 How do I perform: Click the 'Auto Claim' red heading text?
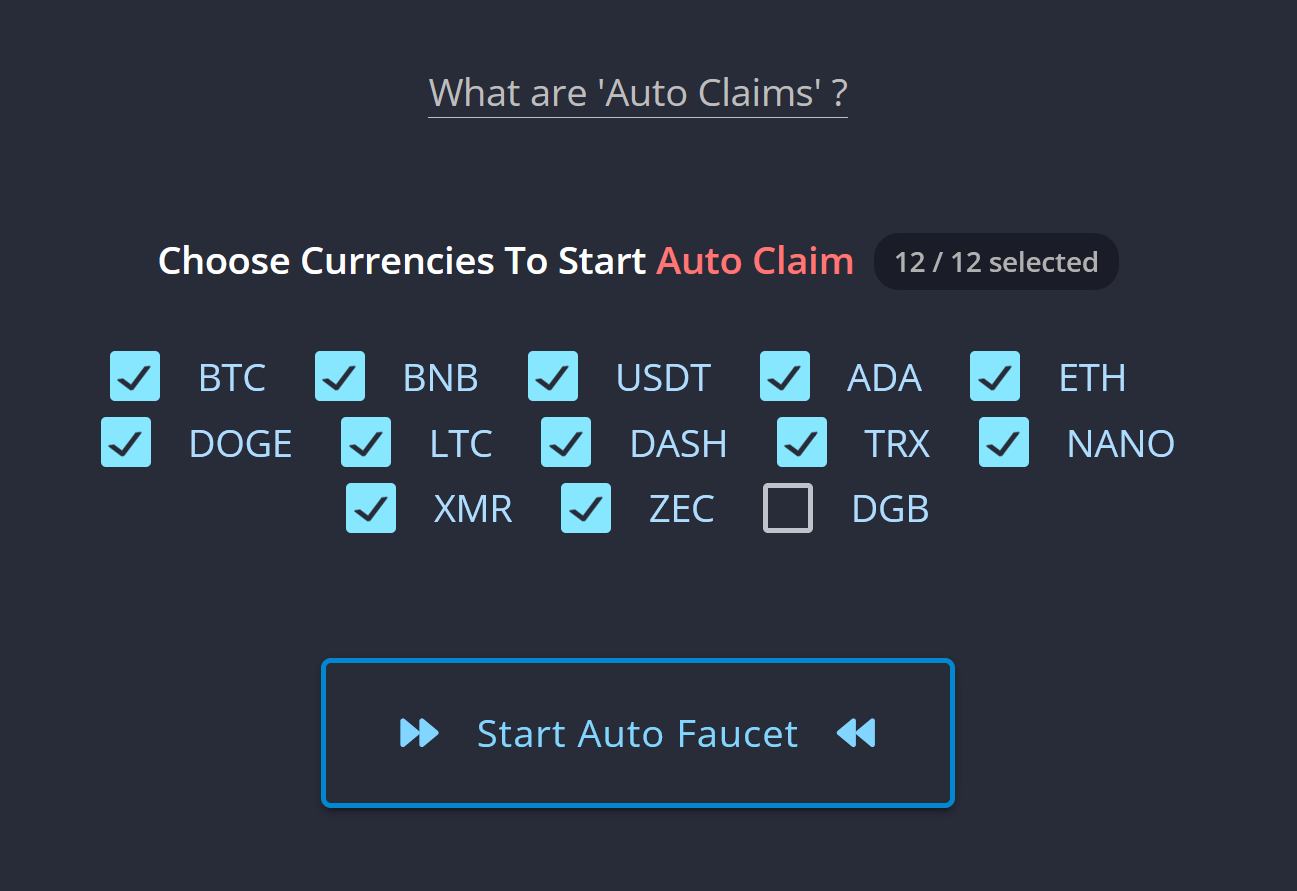(754, 260)
